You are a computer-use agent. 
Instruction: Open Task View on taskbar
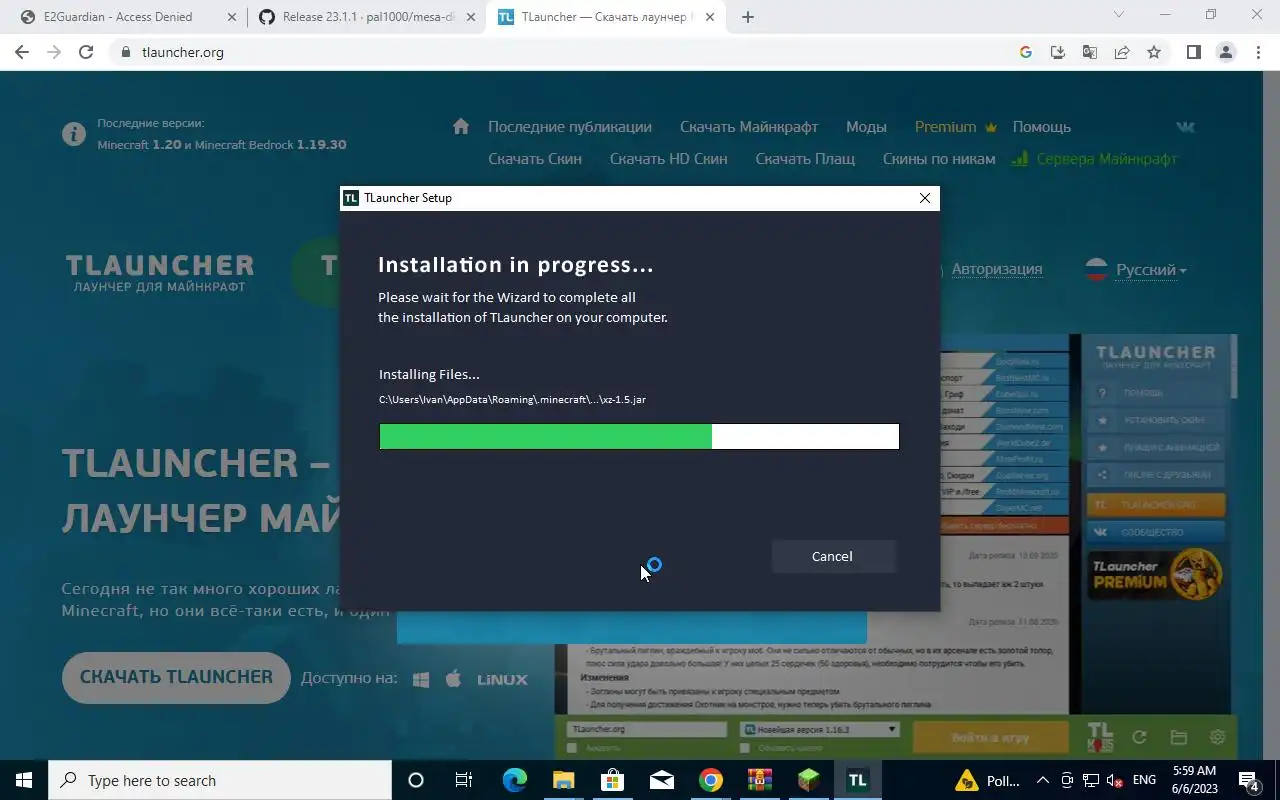464,780
